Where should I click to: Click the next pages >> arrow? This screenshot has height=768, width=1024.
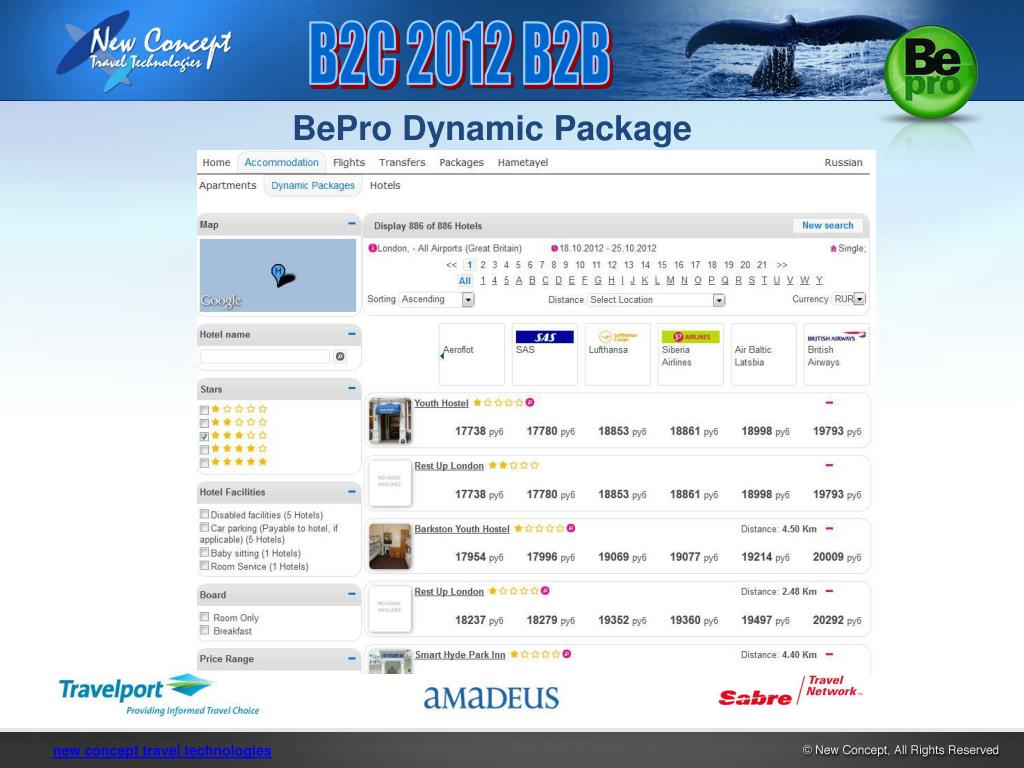782,265
